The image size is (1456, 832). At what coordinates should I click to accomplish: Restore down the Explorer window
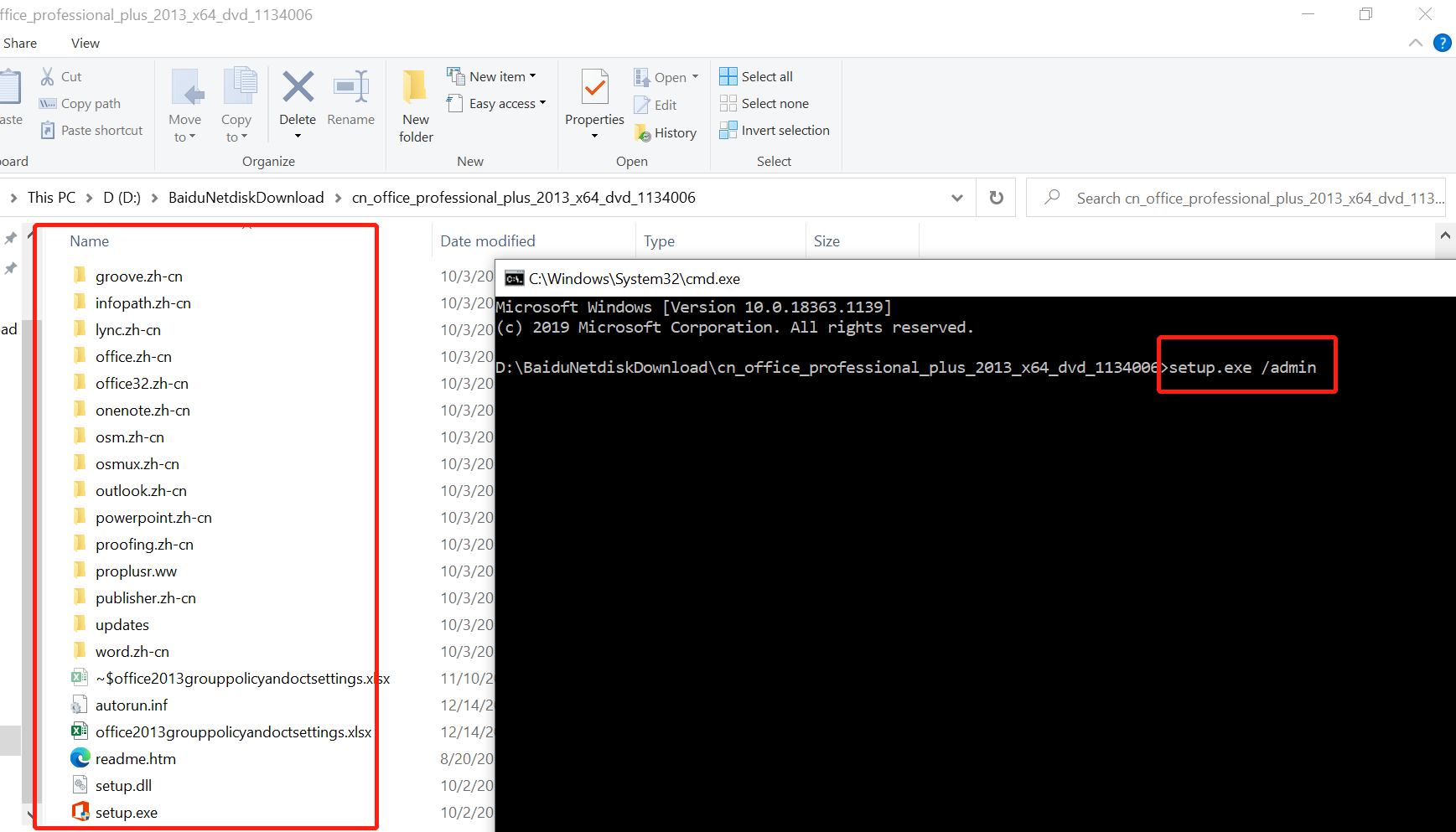click(x=1365, y=14)
